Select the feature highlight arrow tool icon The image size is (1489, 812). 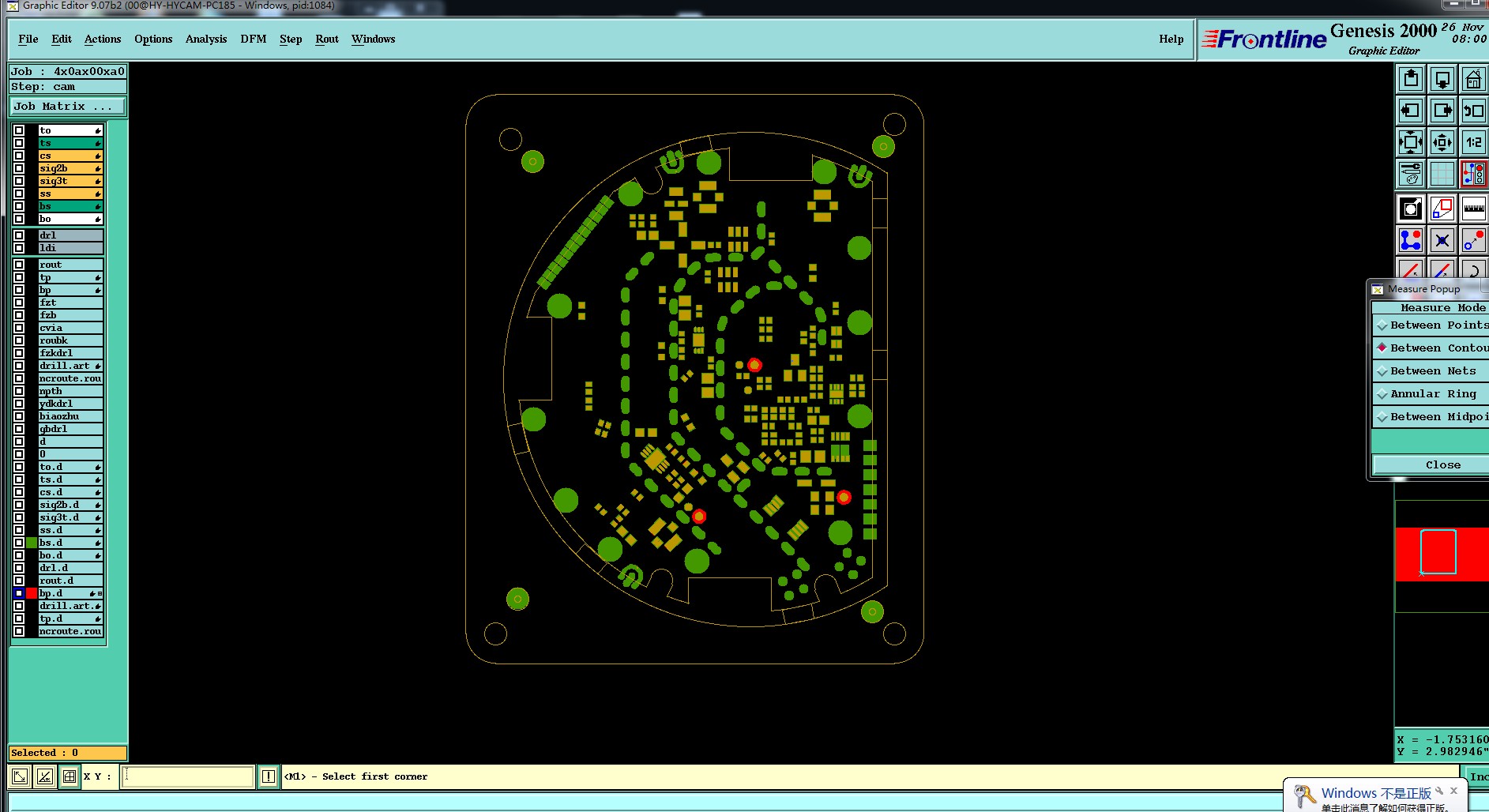pyautogui.click(x=1411, y=209)
